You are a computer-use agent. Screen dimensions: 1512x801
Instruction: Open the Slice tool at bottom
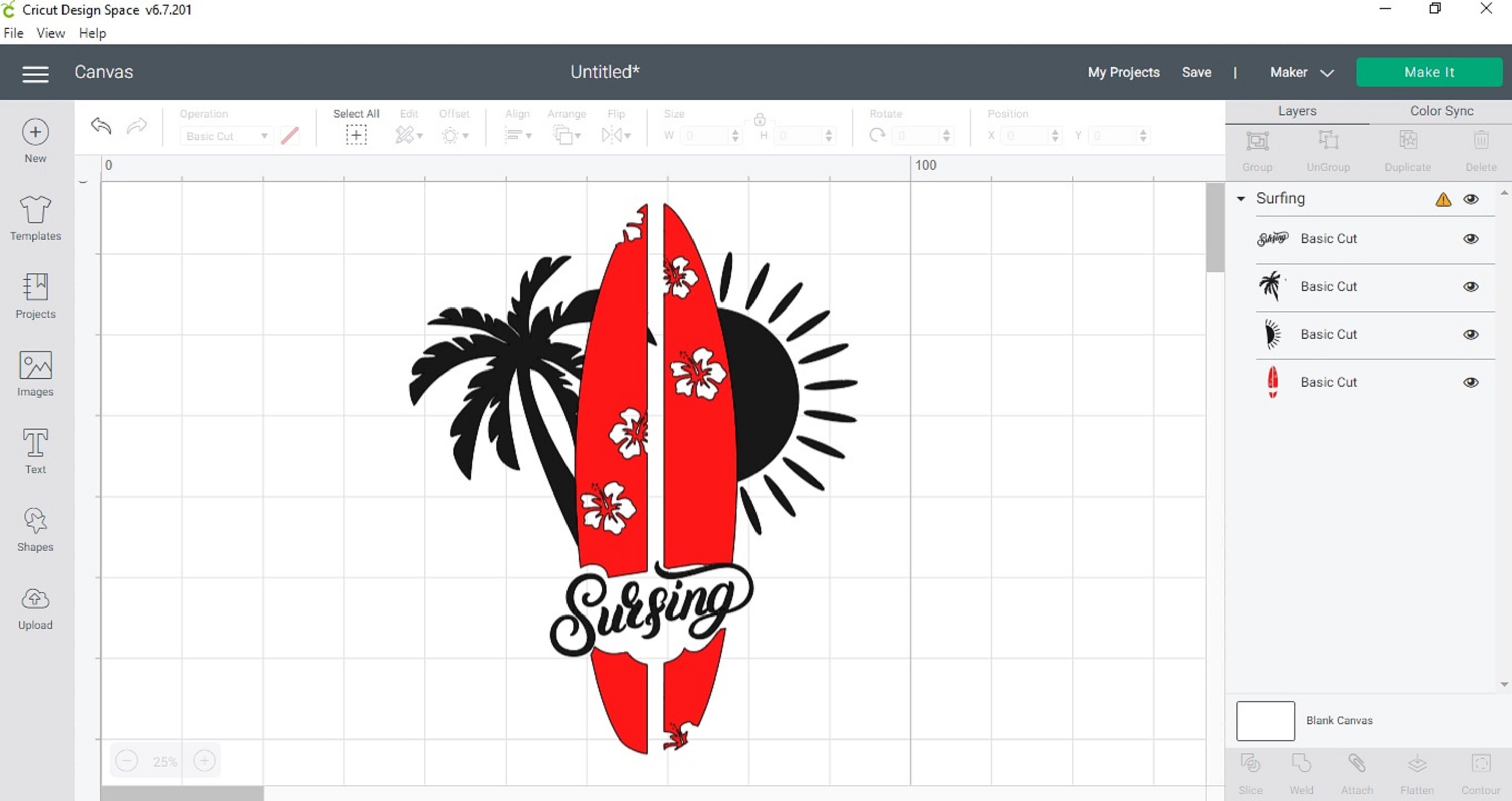point(1250,766)
